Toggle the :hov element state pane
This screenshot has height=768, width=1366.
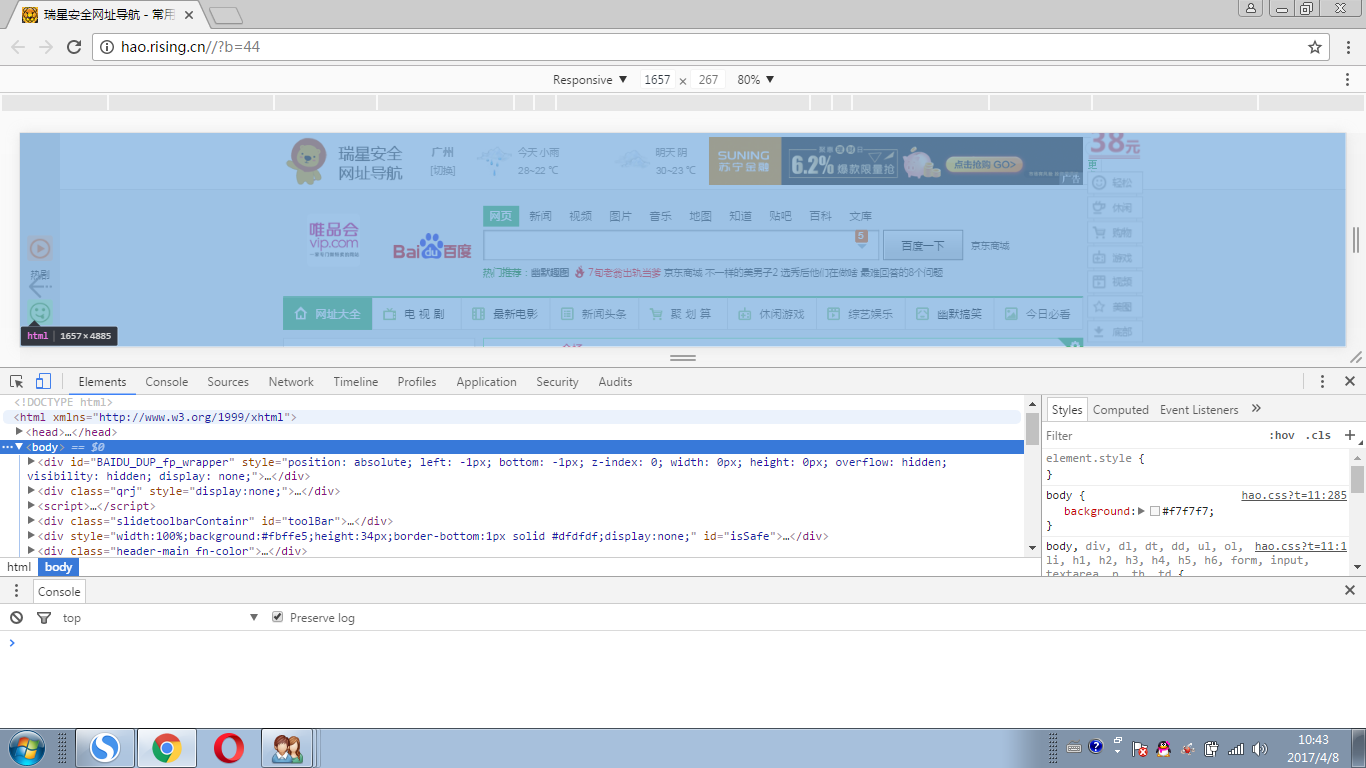[1281, 435]
